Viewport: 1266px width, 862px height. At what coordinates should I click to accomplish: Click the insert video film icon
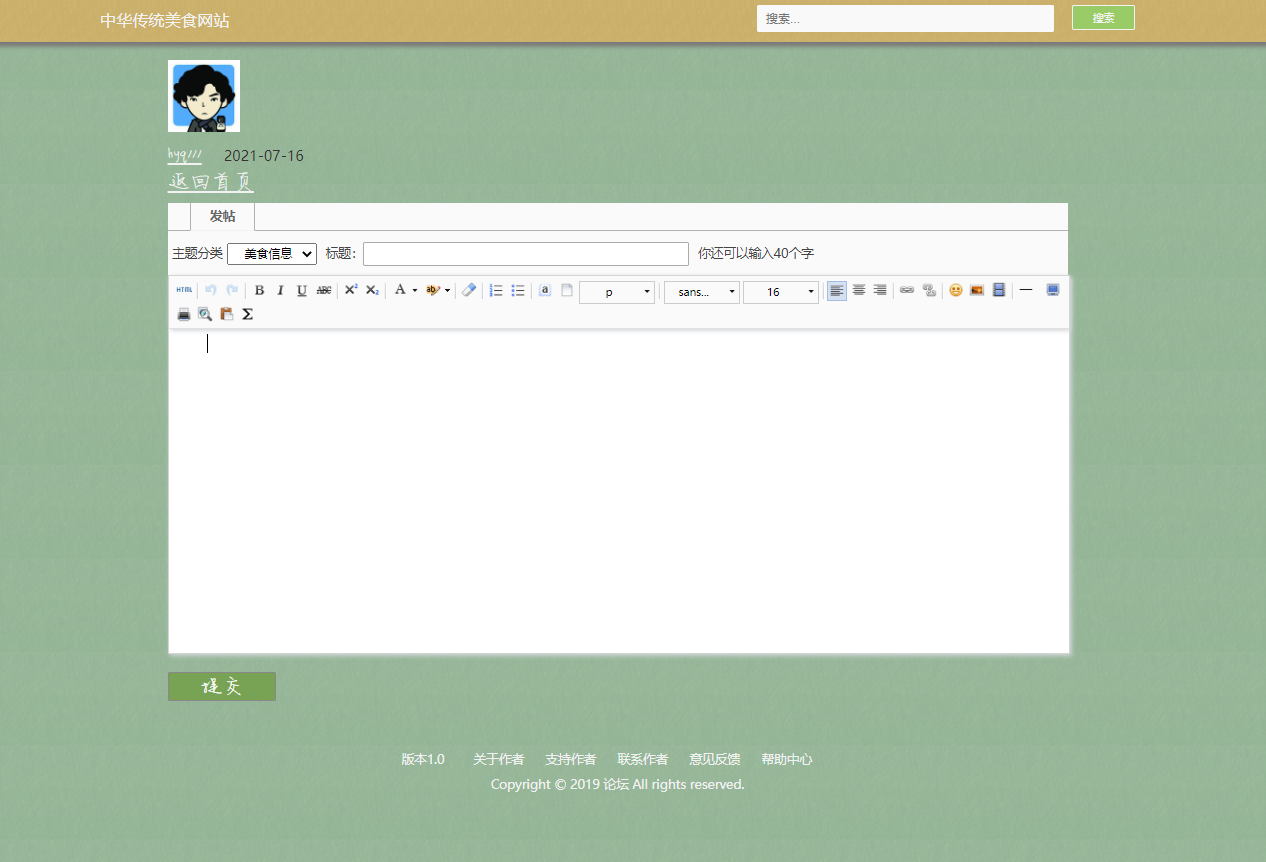(998, 290)
